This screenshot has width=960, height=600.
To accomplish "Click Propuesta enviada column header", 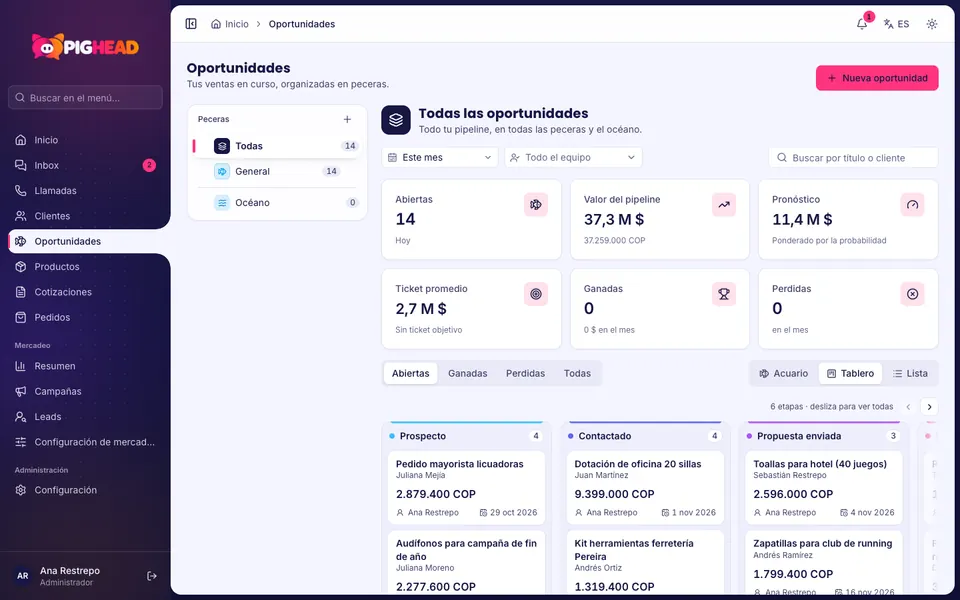I will [x=823, y=436].
